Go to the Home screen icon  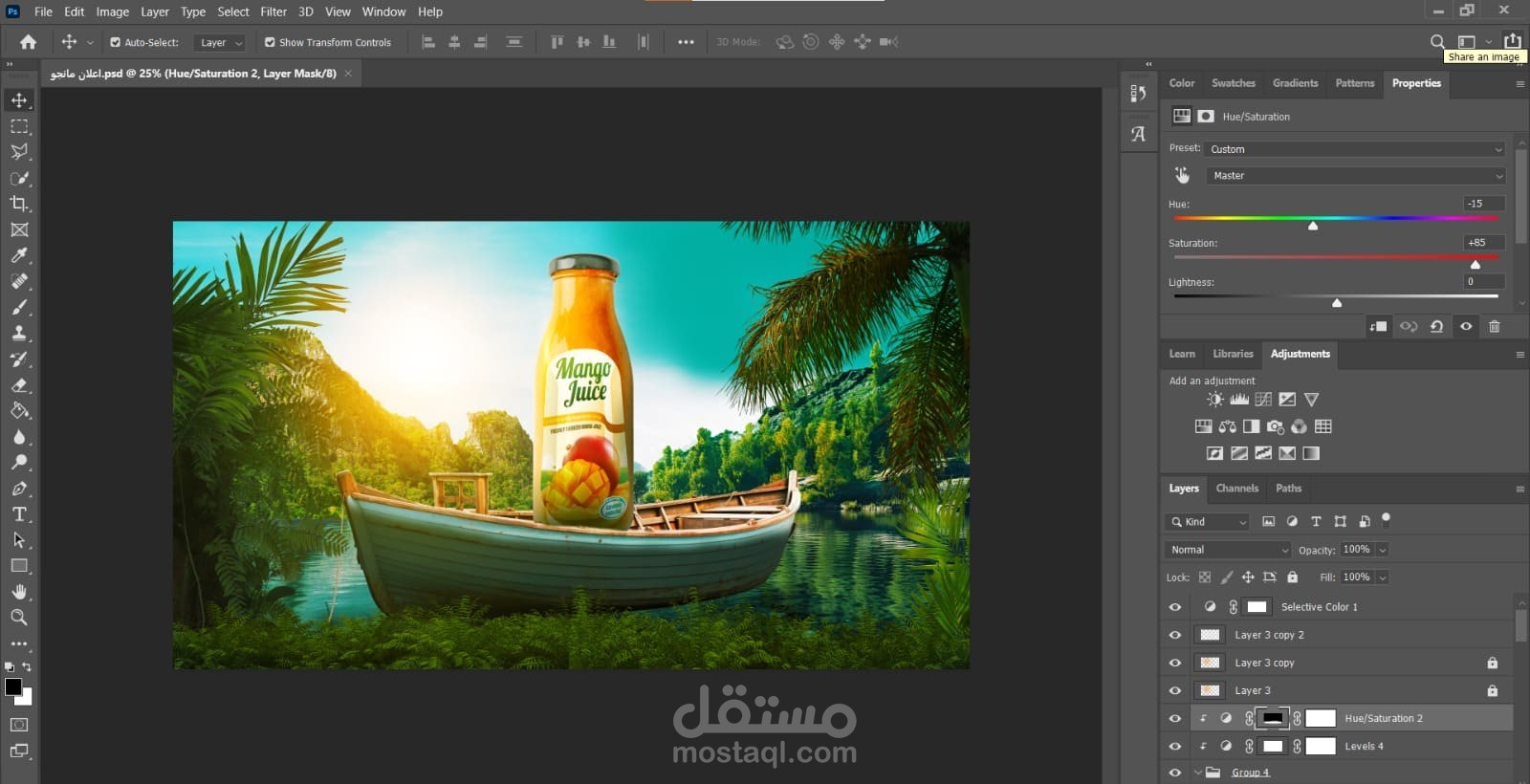click(x=29, y=42)
